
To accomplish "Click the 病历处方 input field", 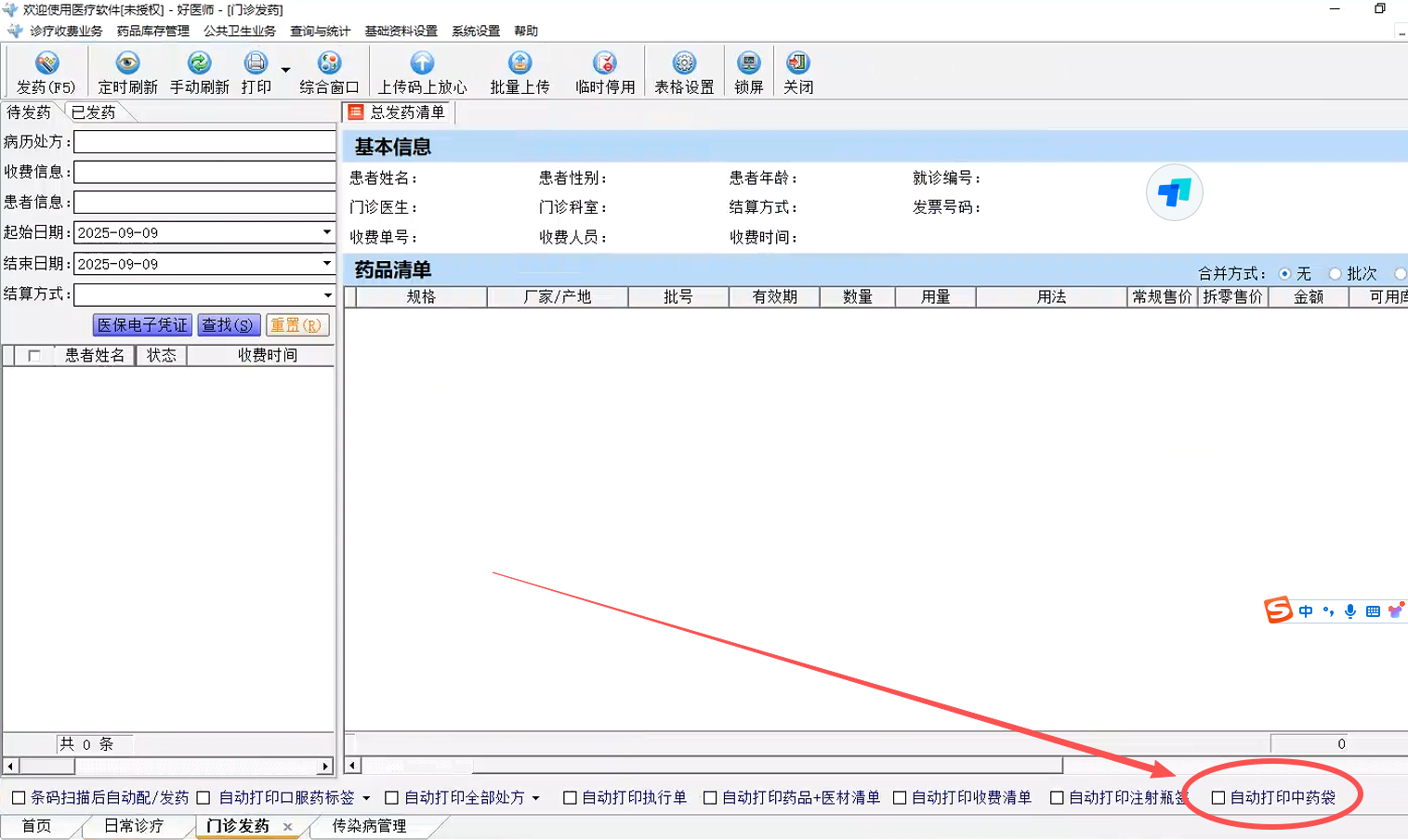I will pos(204,142).
